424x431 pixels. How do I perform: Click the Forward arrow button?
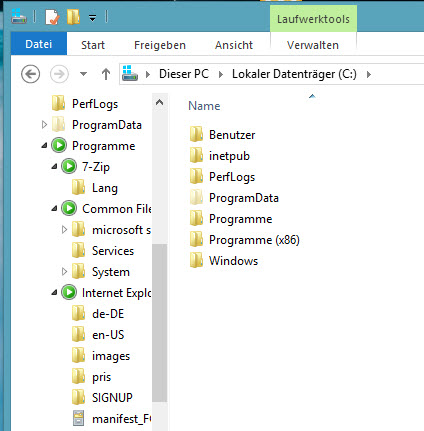coord(59,74)
